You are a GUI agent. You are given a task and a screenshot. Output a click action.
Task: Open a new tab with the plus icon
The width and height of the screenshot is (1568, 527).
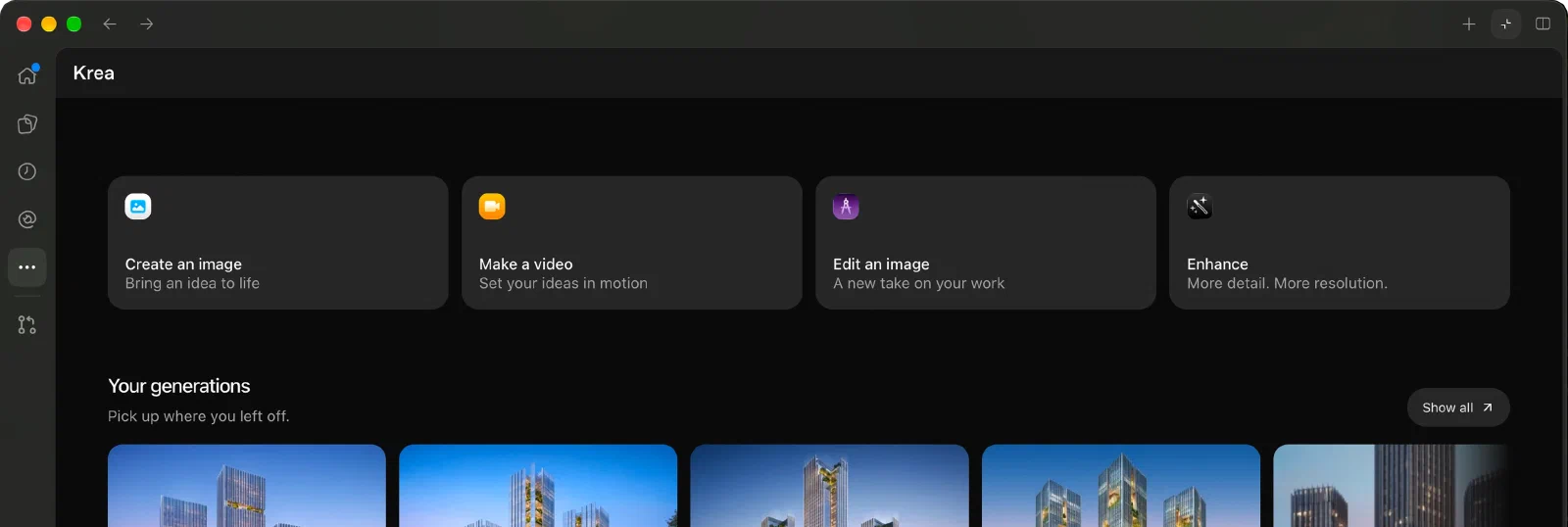coord(1469,24)
